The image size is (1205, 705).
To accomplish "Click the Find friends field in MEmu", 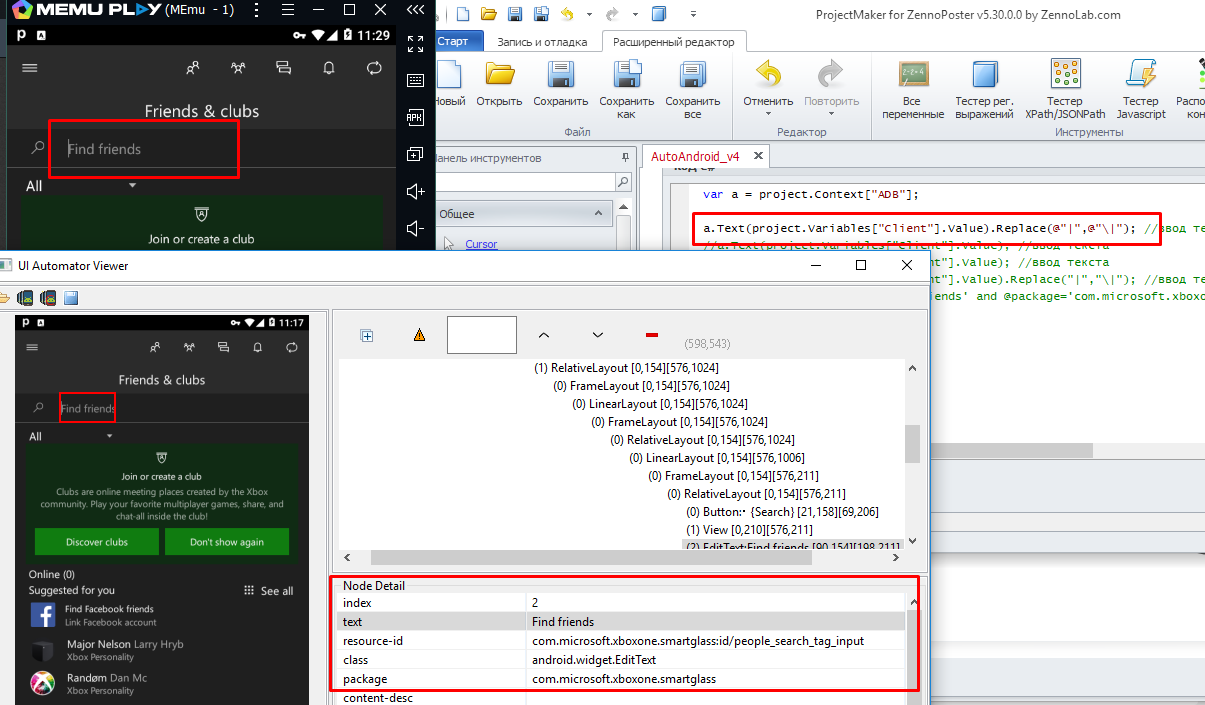I will [144, 149].
